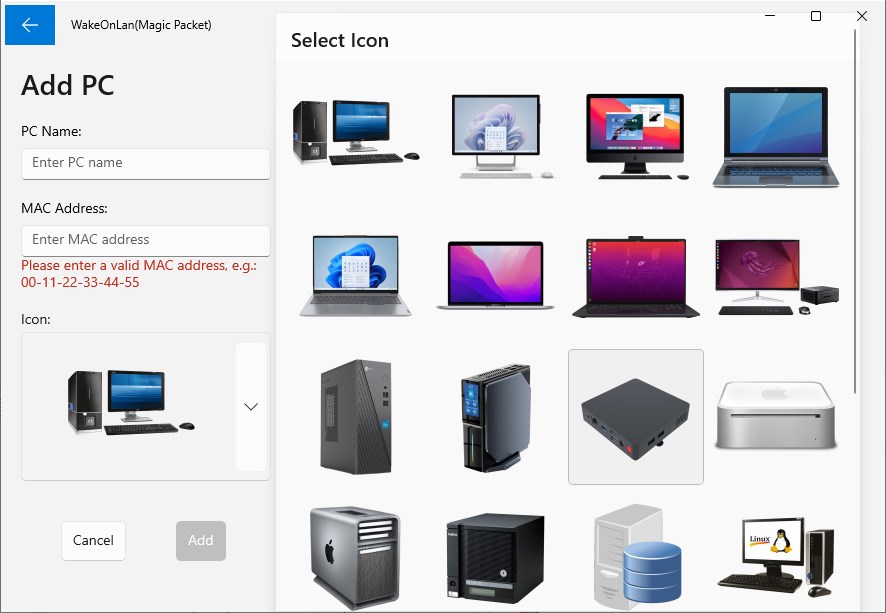Screen dimensions: 886x613
Task: Pick the silver Mac mini icon
Action: tap(775, 417)
